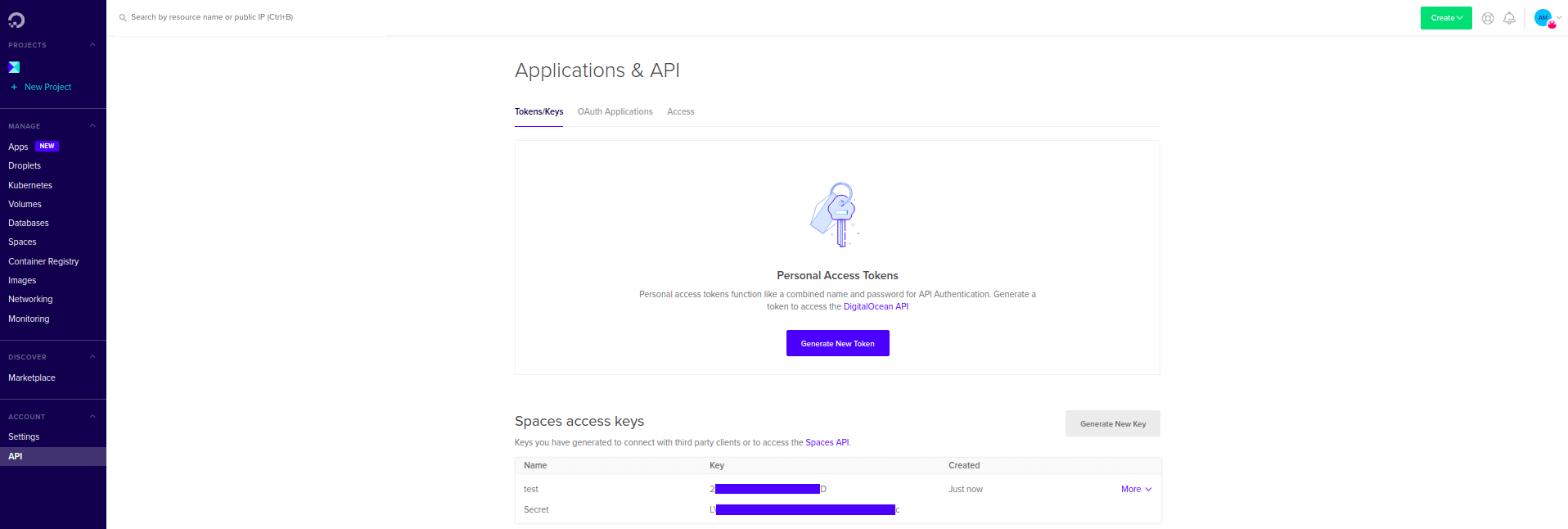The height and width of the screenshot is (529, 1568).
Task: Click the DigitalOcean logo in the sidebar
Action: tap(16, 20)
